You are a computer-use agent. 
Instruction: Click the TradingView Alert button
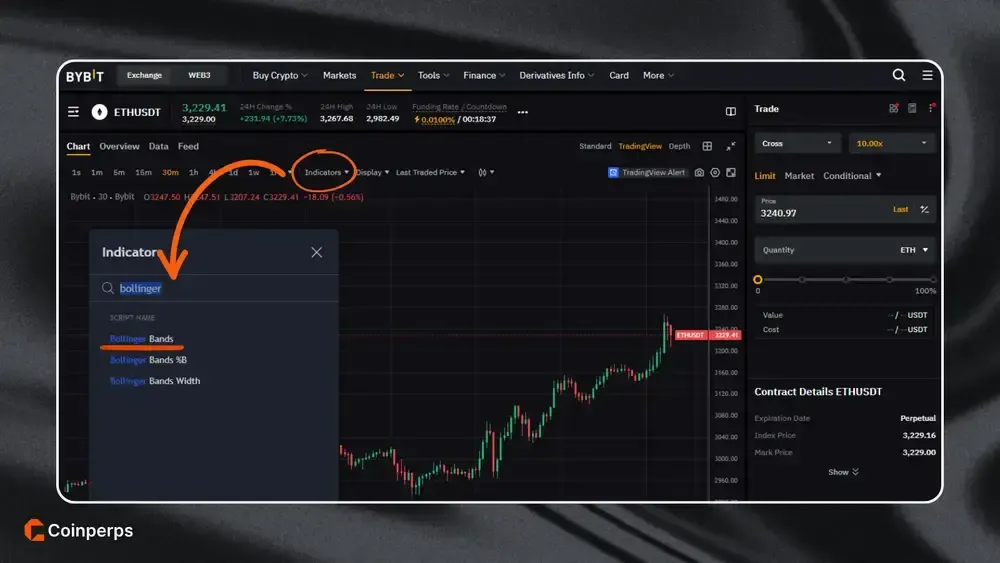click(647, 172)
